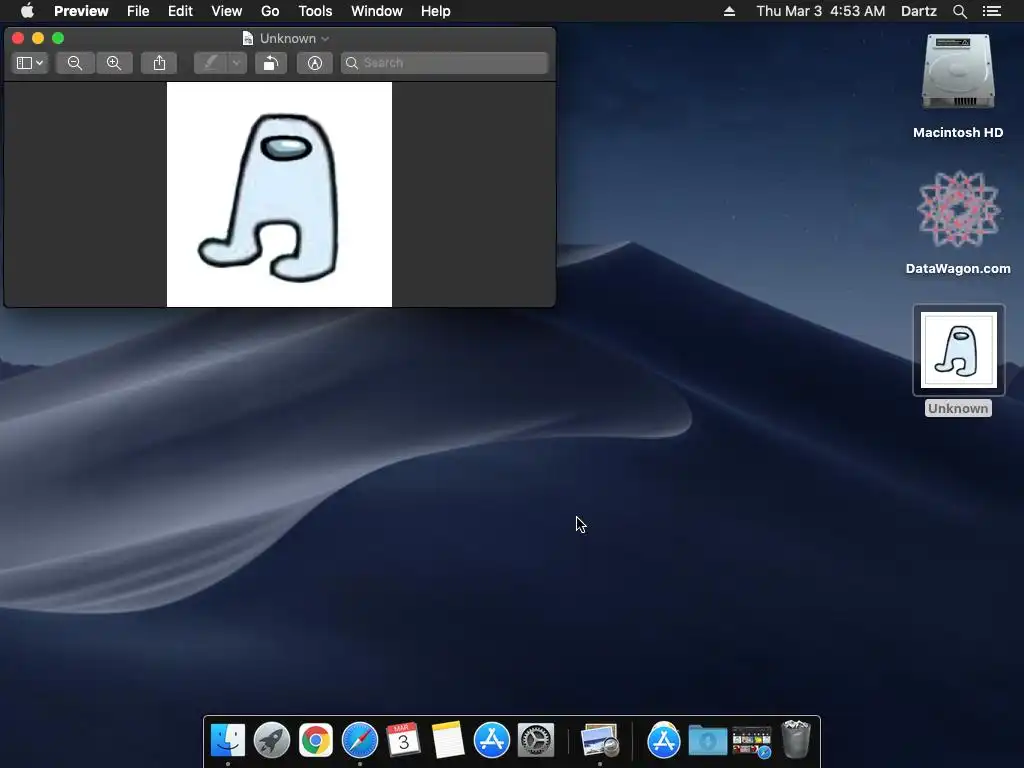This screenshot has height=768, width=1024.
Task: Open Launchpad rocket icon in Dock
Action: click(272, 740)
